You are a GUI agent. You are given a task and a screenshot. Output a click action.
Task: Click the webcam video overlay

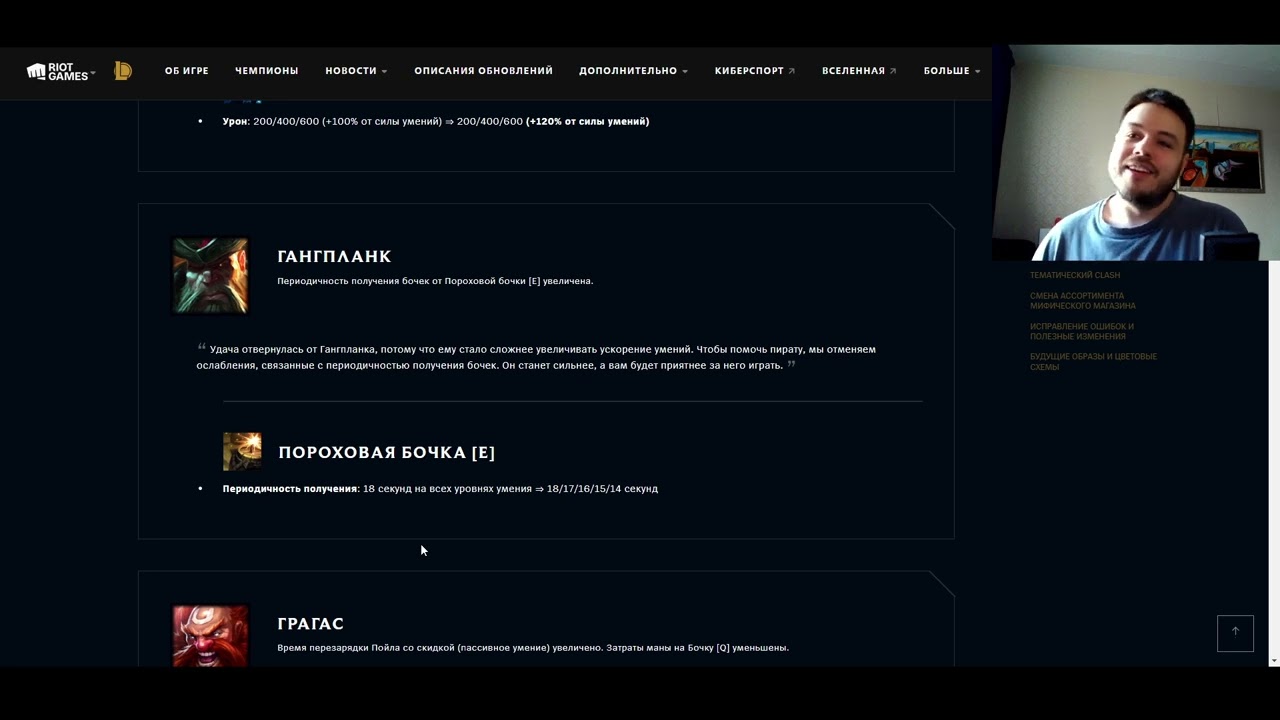1136,153
